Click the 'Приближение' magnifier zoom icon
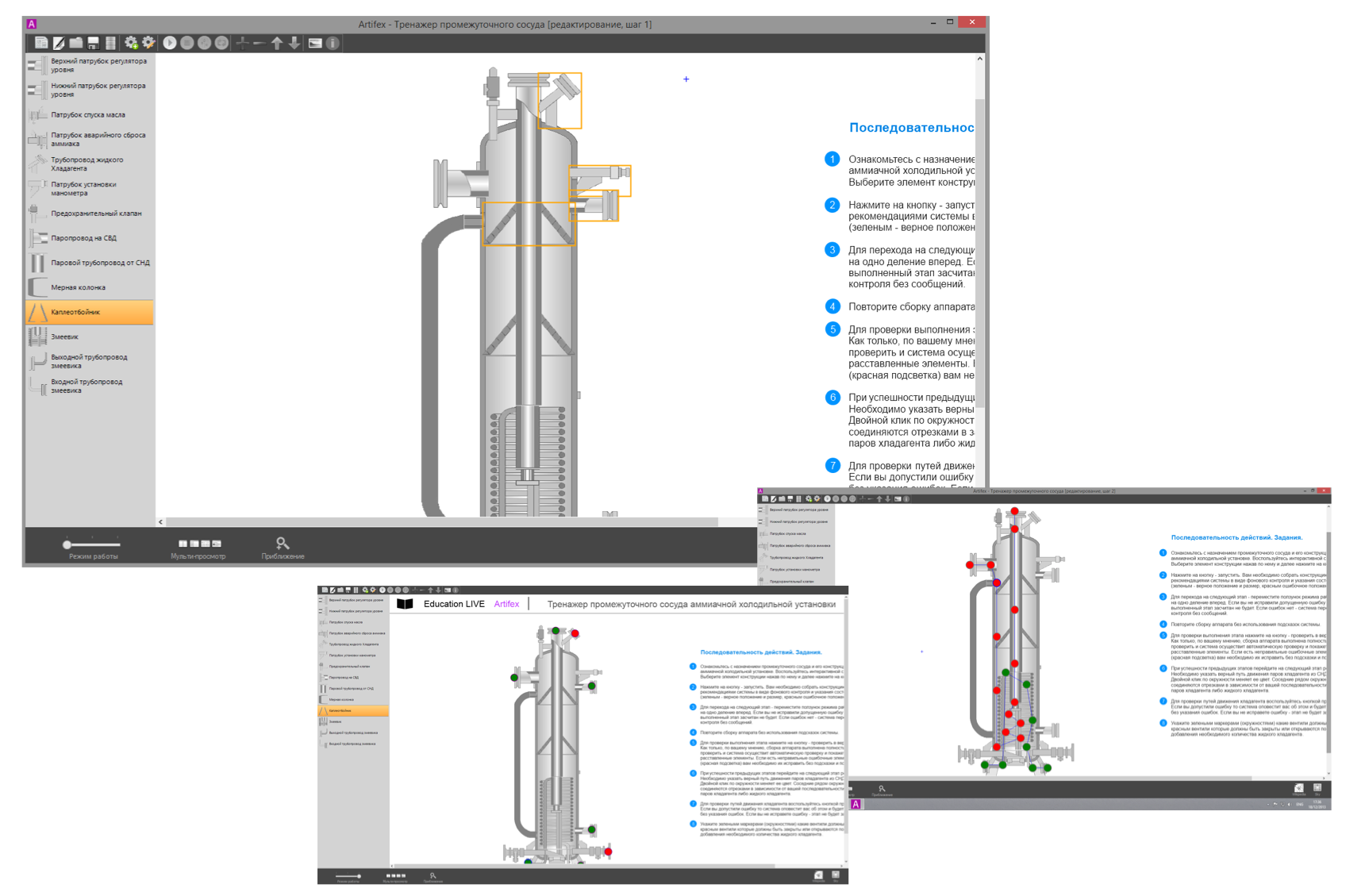The width and height of the screenshot is (1369, 896). click(x=283, y=543)
